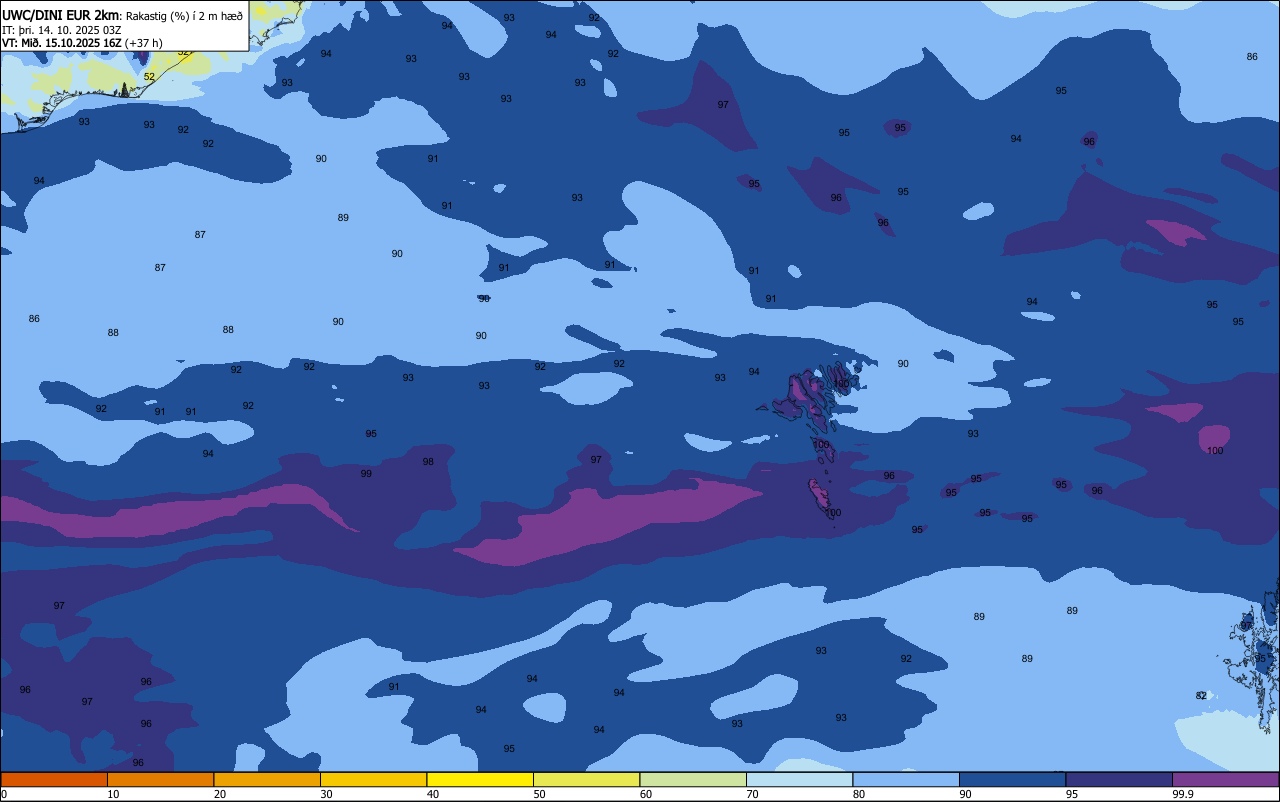
Task: Click the legend tick label '80'
Action: [859, 794]
